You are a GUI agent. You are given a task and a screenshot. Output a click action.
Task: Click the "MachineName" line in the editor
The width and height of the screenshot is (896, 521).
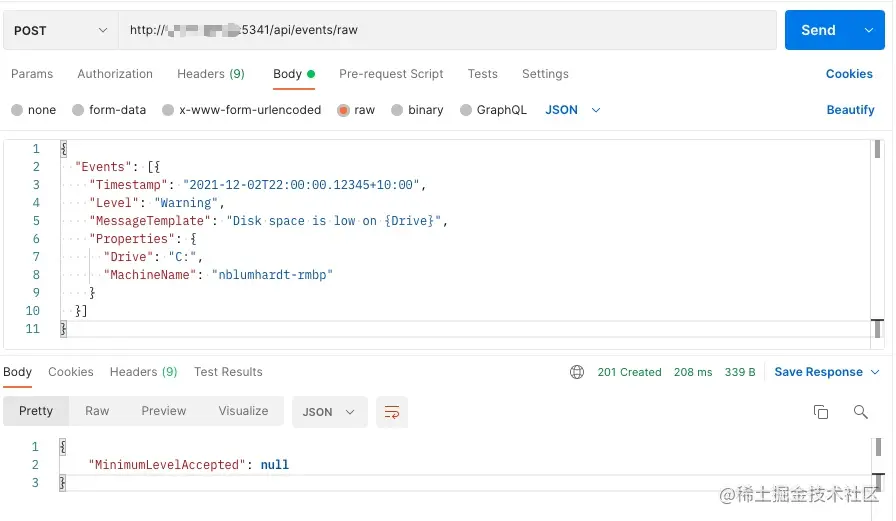218,275
